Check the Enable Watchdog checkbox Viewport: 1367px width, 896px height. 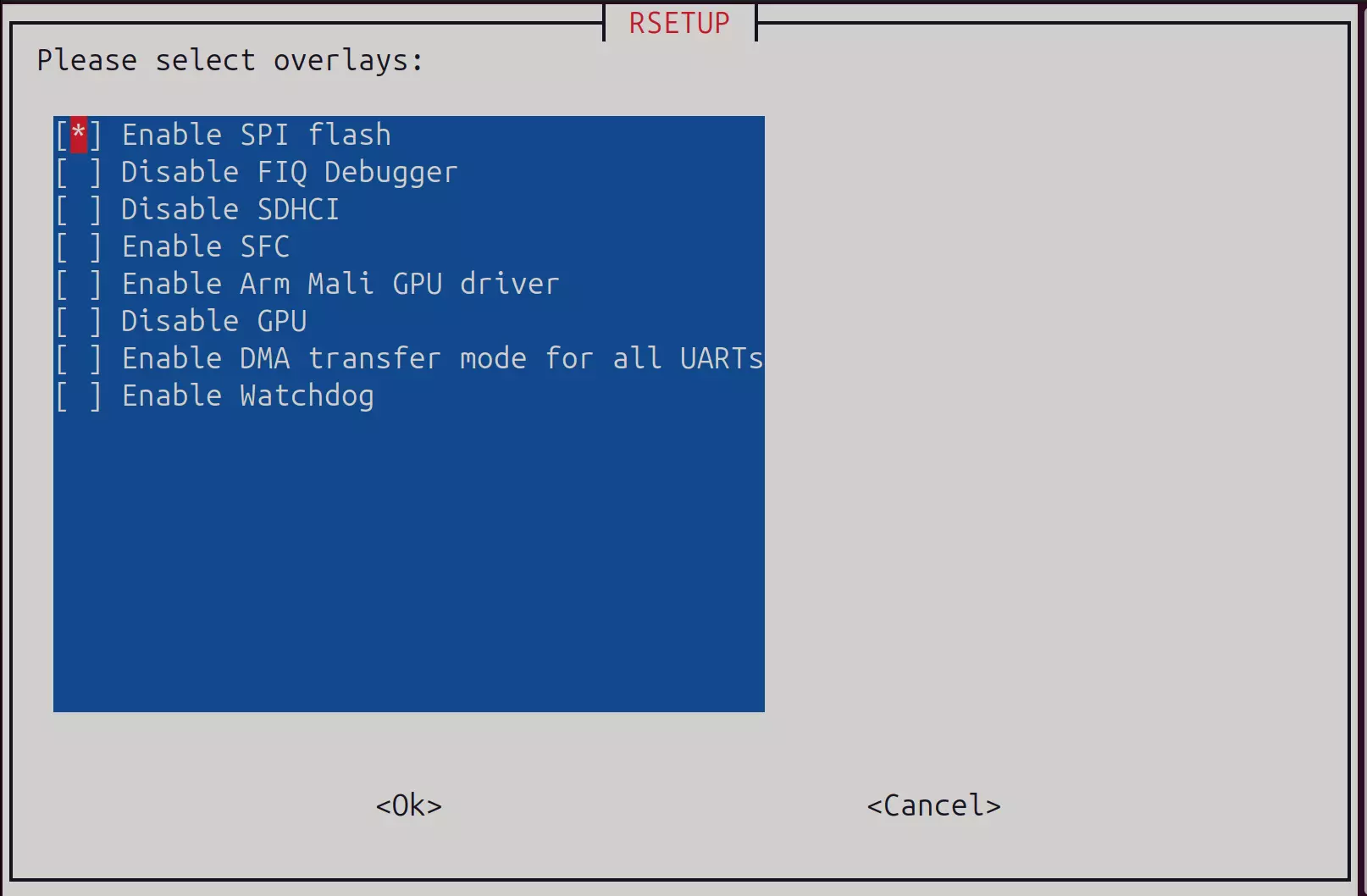[x=79, y=395]
